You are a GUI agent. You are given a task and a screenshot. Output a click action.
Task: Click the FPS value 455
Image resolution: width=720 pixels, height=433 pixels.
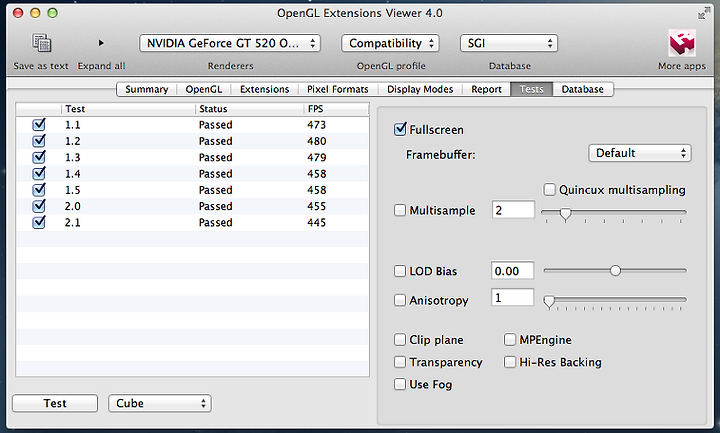[x=316, y=206]
